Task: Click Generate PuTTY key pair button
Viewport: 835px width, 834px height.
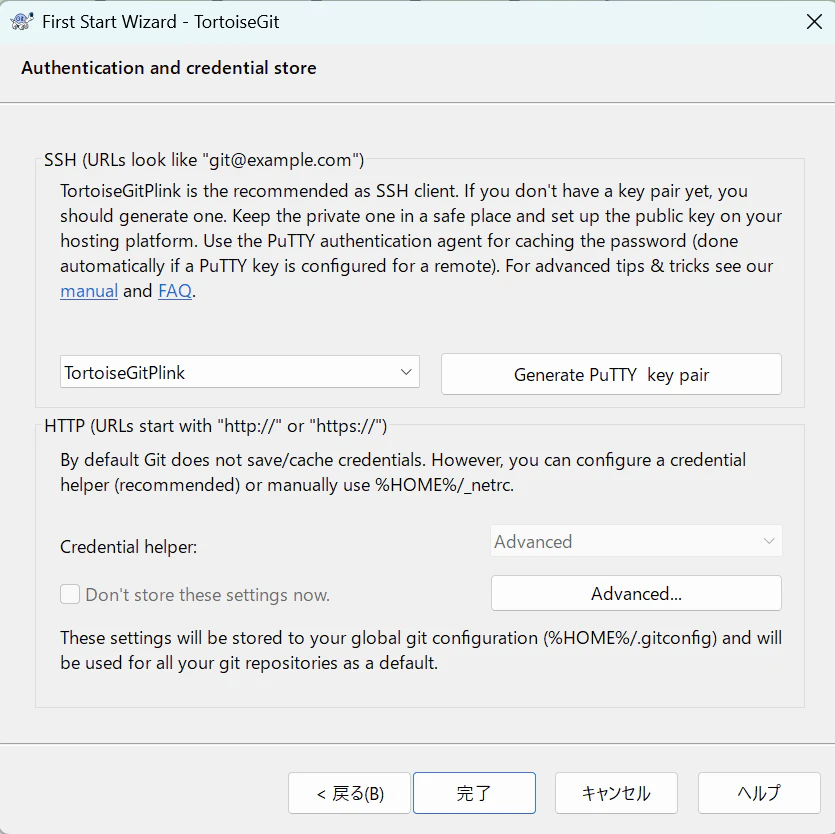Action: (x=611, y=374)
